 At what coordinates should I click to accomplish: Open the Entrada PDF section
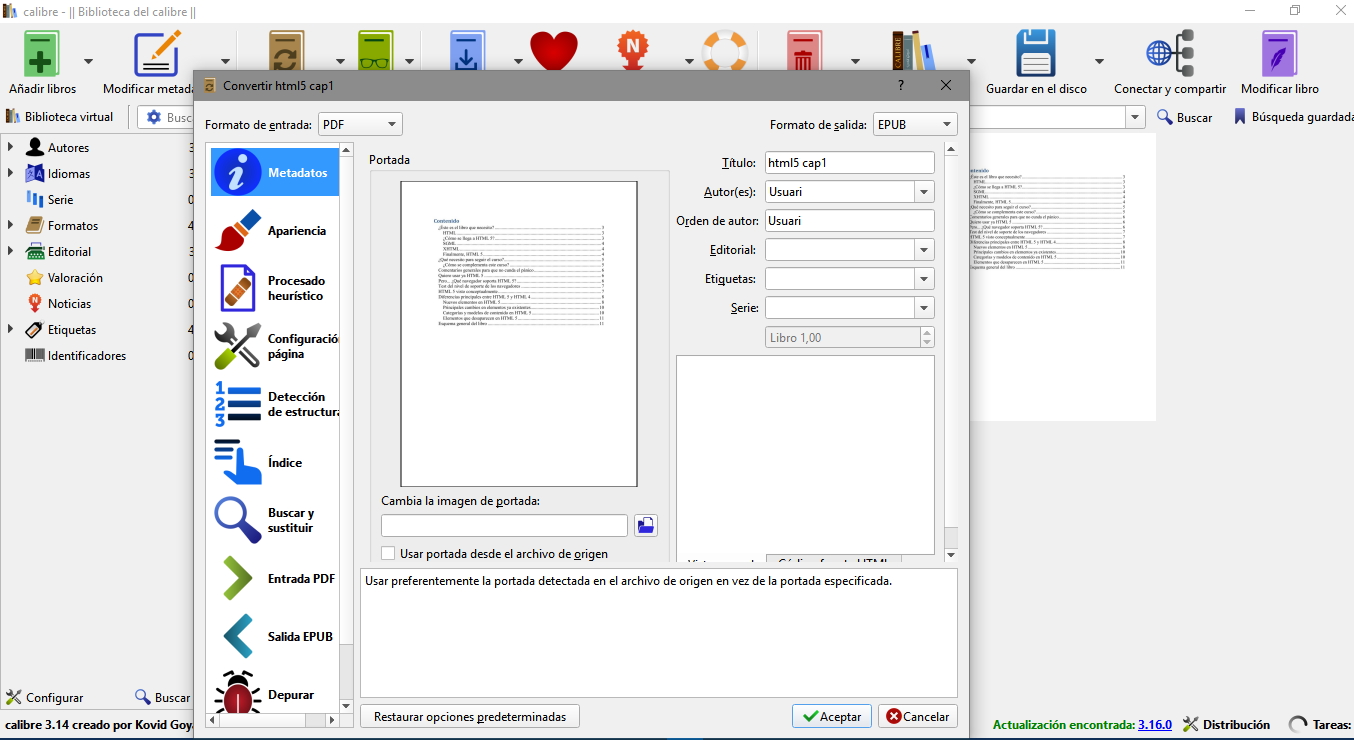coord(275,578)
